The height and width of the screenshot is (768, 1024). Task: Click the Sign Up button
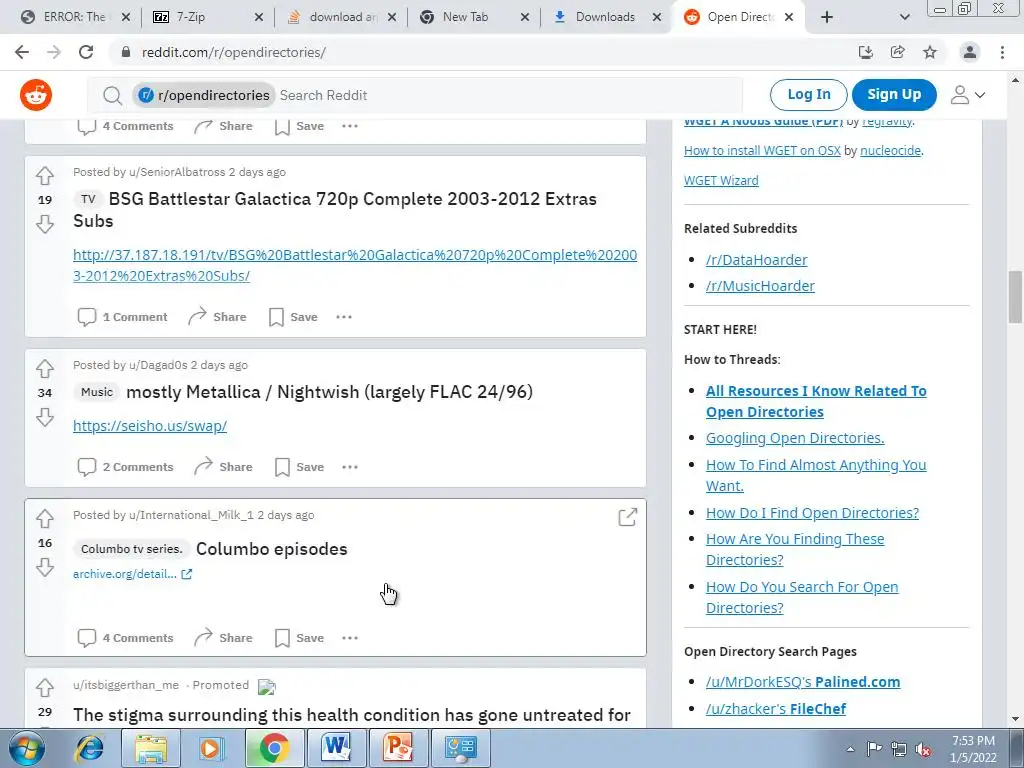click(894, 95)
